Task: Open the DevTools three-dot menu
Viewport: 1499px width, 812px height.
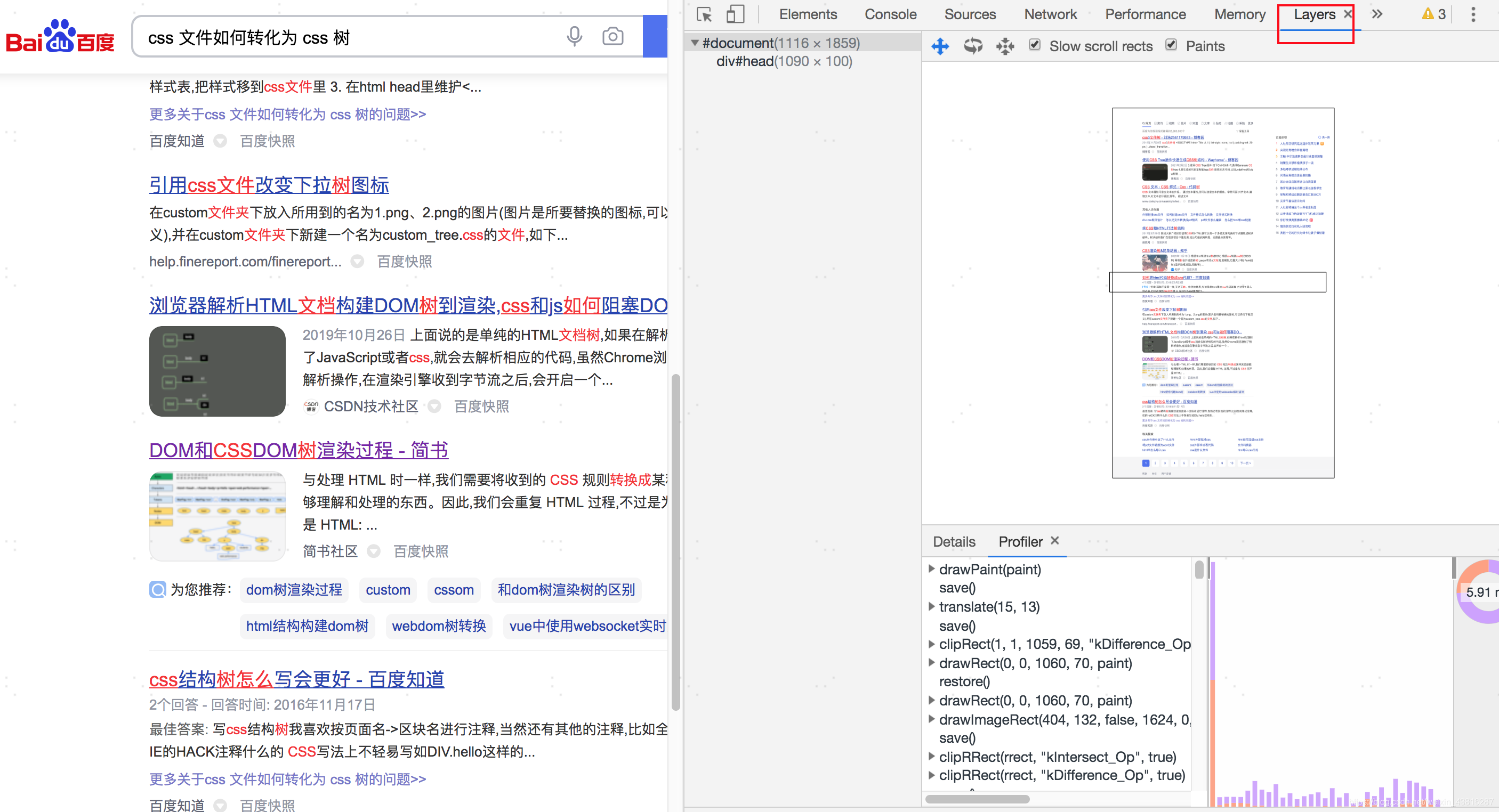Action: (x=1473, y=14)
